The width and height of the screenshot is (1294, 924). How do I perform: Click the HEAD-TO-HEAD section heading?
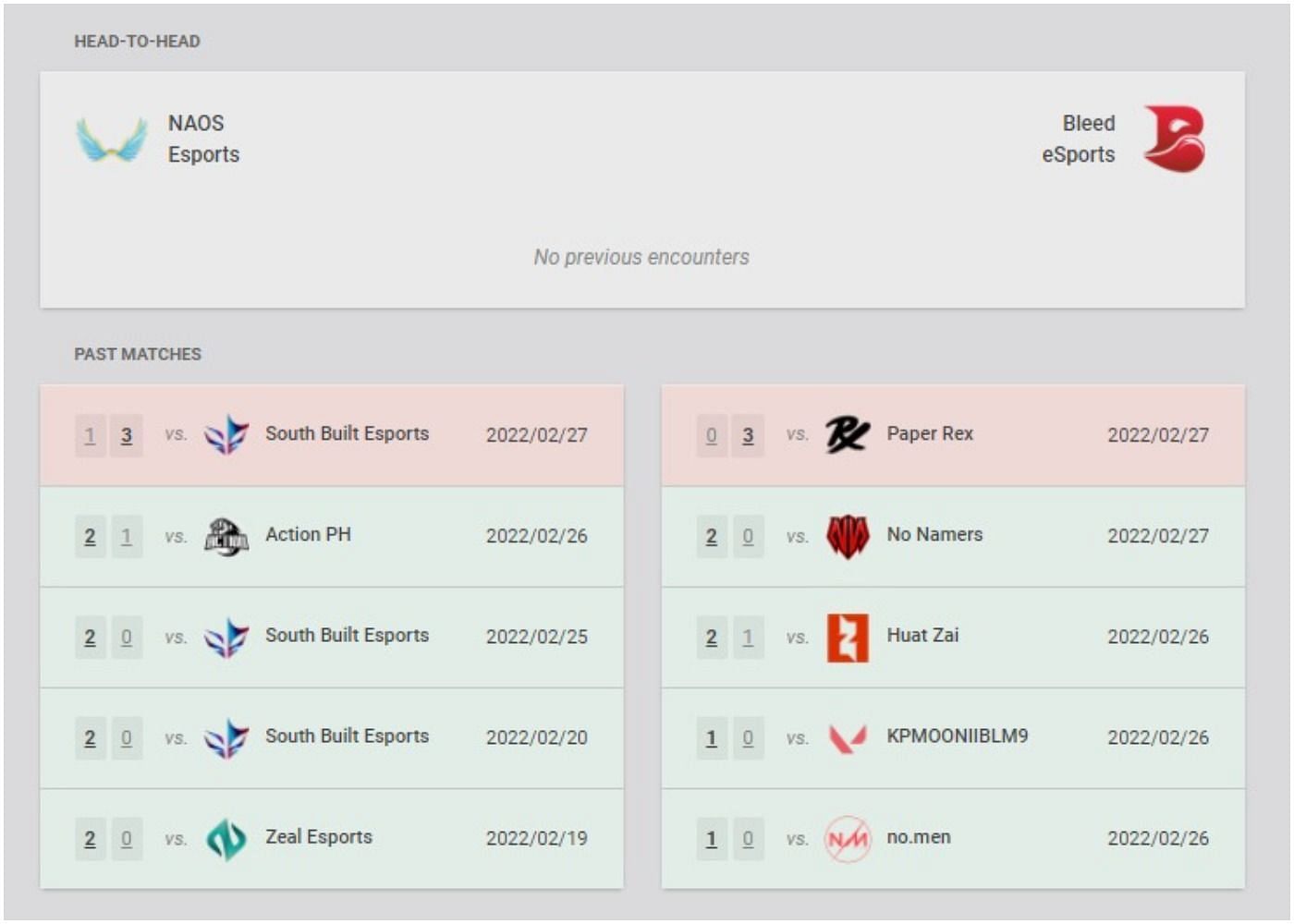point(137,42)
